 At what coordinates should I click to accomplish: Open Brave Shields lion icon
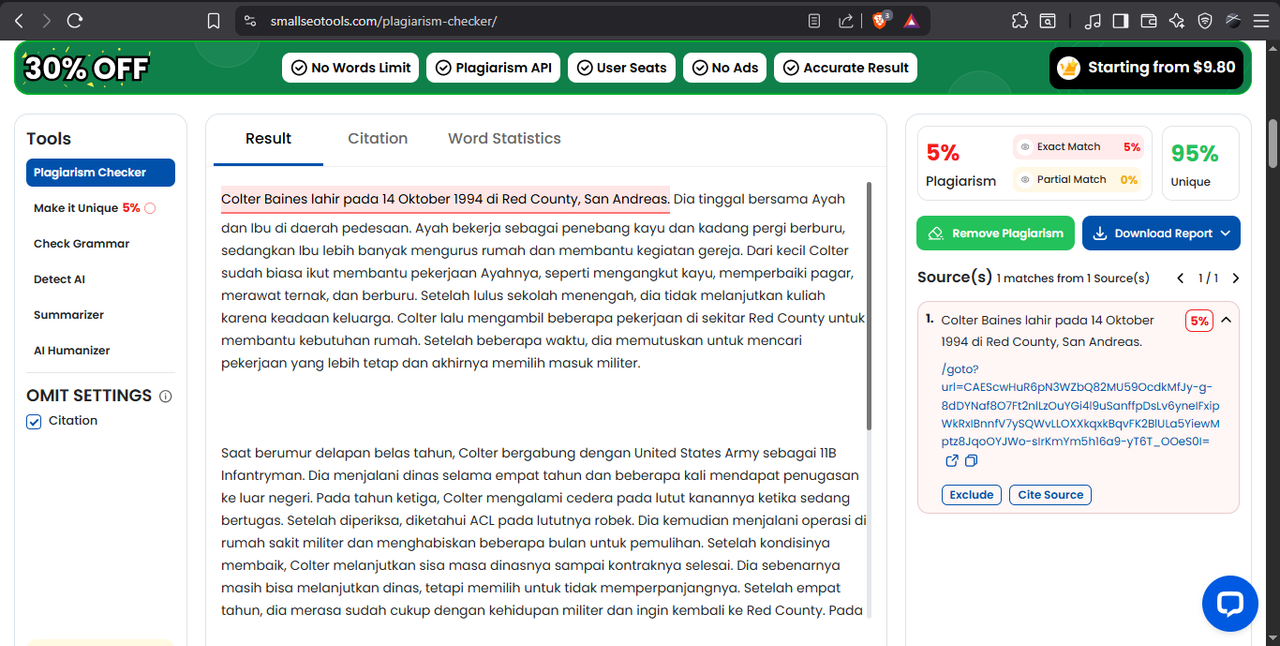click(x=881, y=20)
